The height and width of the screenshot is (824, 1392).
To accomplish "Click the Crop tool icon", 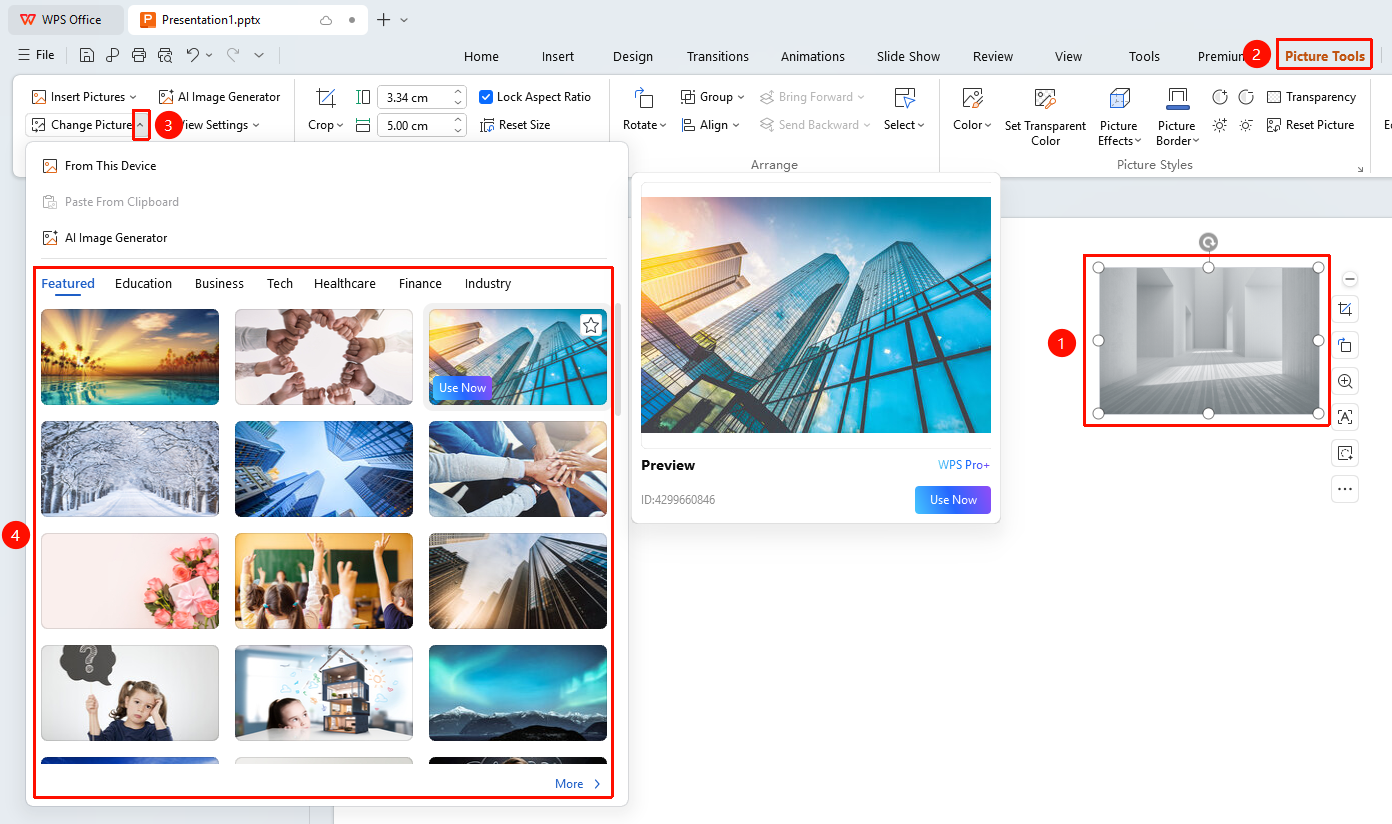I will [326, 98].
